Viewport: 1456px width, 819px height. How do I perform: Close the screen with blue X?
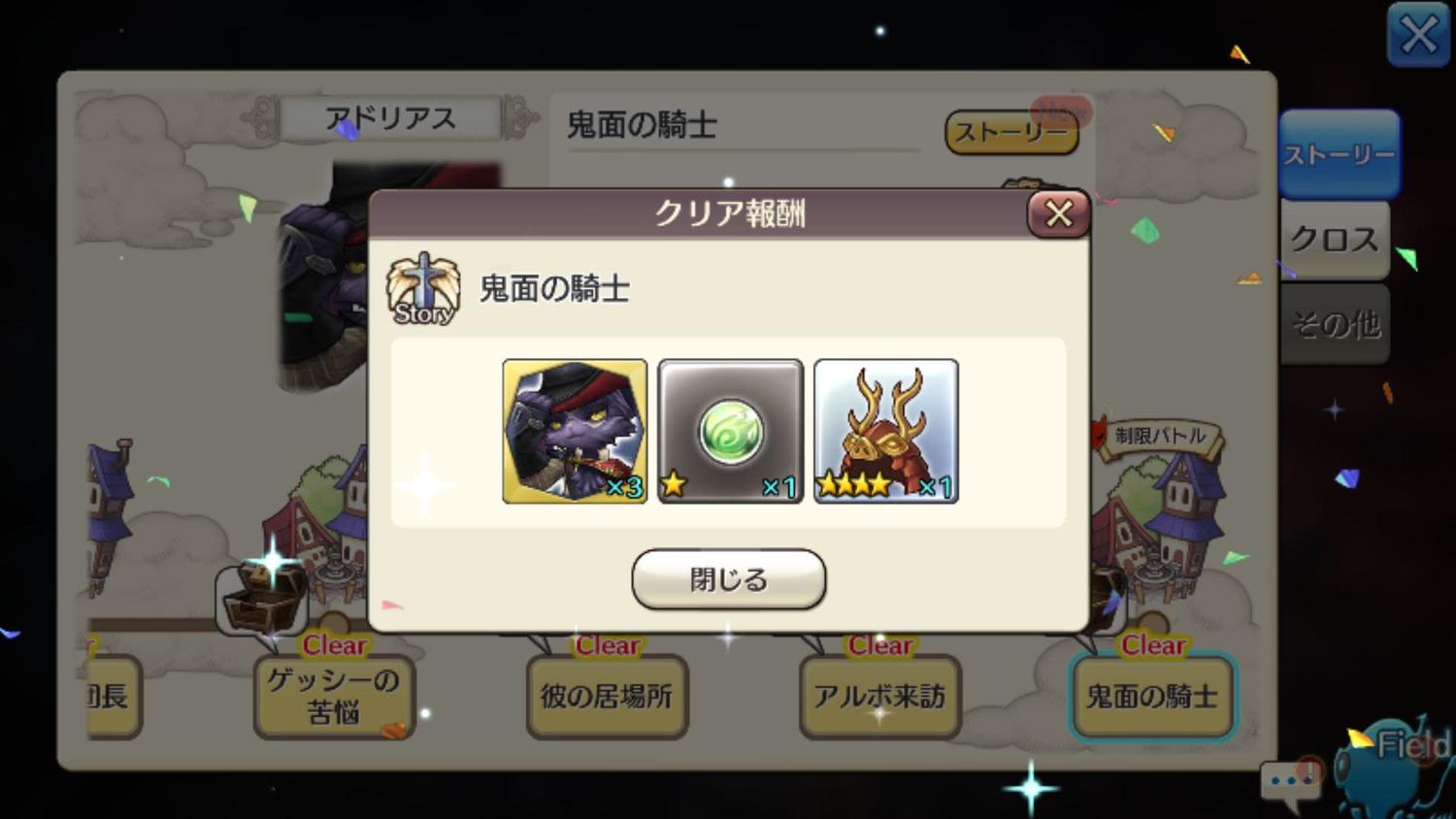pos(1418,36)
